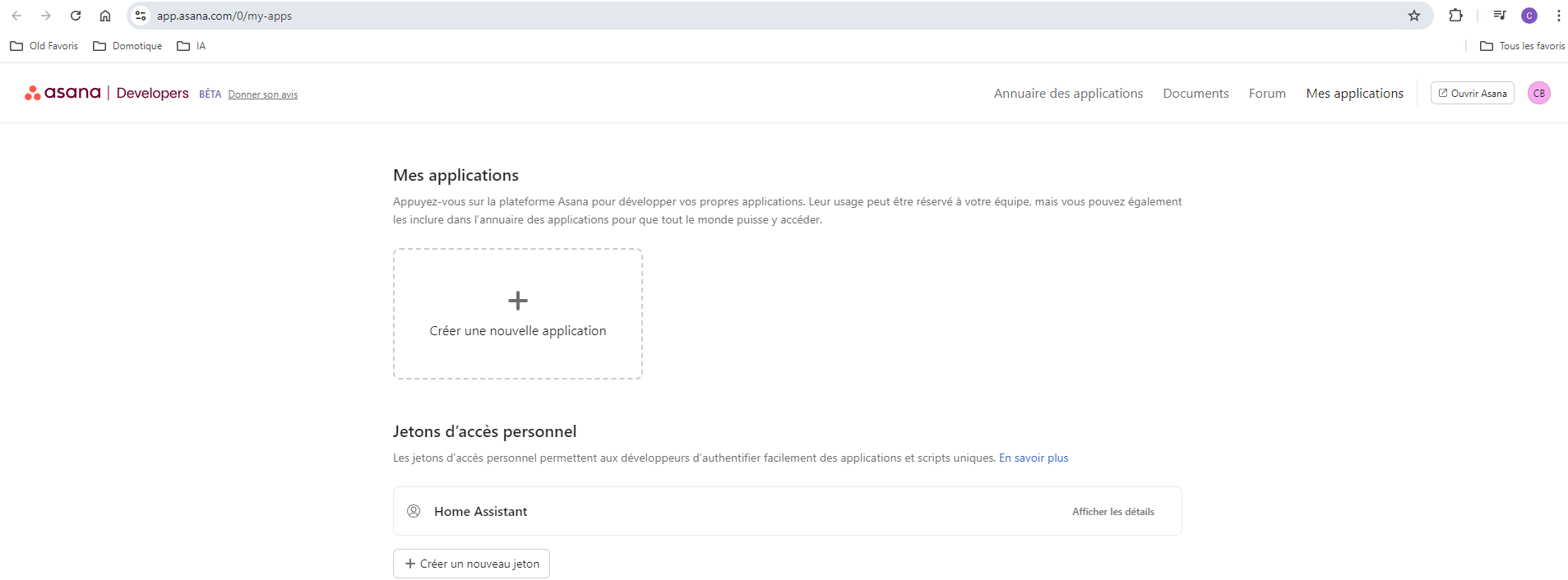Image resolution: width=1568 pixels, height=580 pixels.
Task: Open the CB user avatar menu
Action: coord(1538,94)
